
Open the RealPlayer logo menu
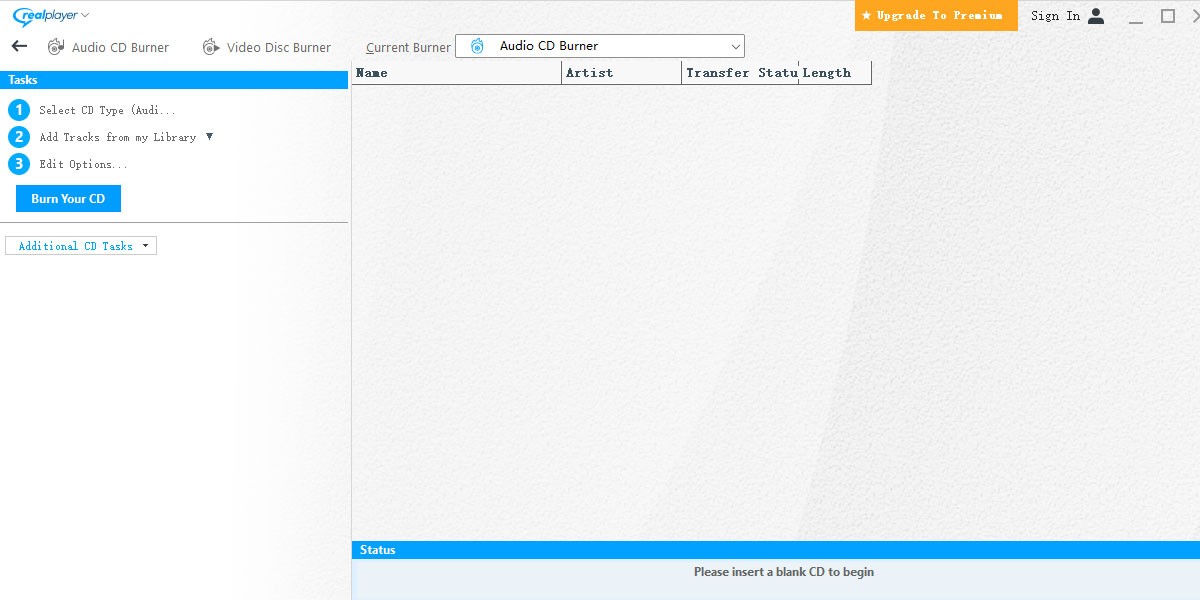pyautogui.click(x=51, y=15)
